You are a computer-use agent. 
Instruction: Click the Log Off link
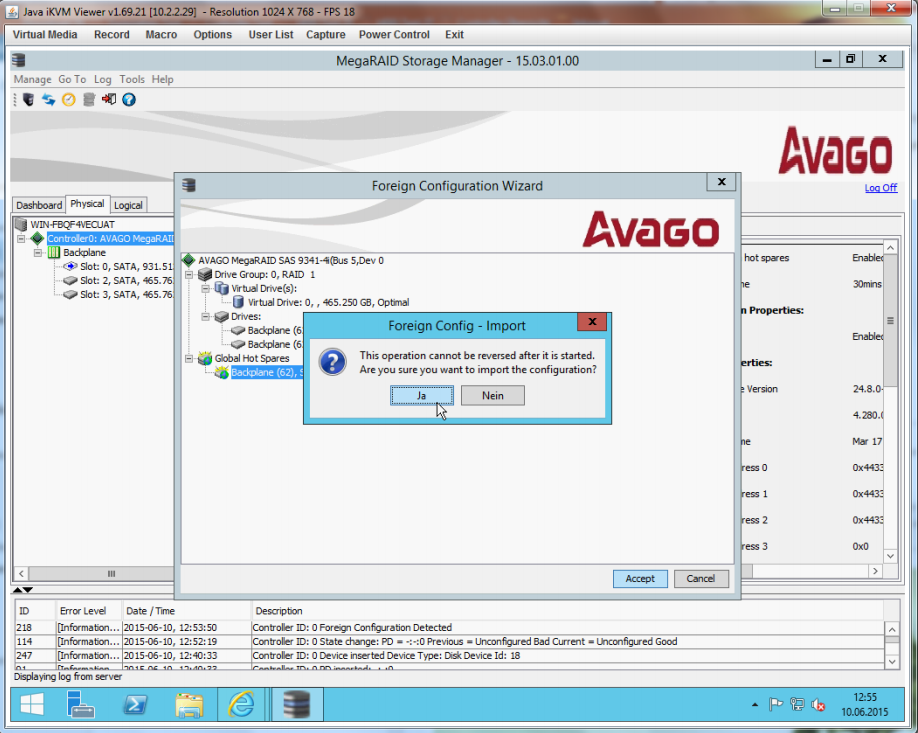pyautogui.click(x=880, y=188)
